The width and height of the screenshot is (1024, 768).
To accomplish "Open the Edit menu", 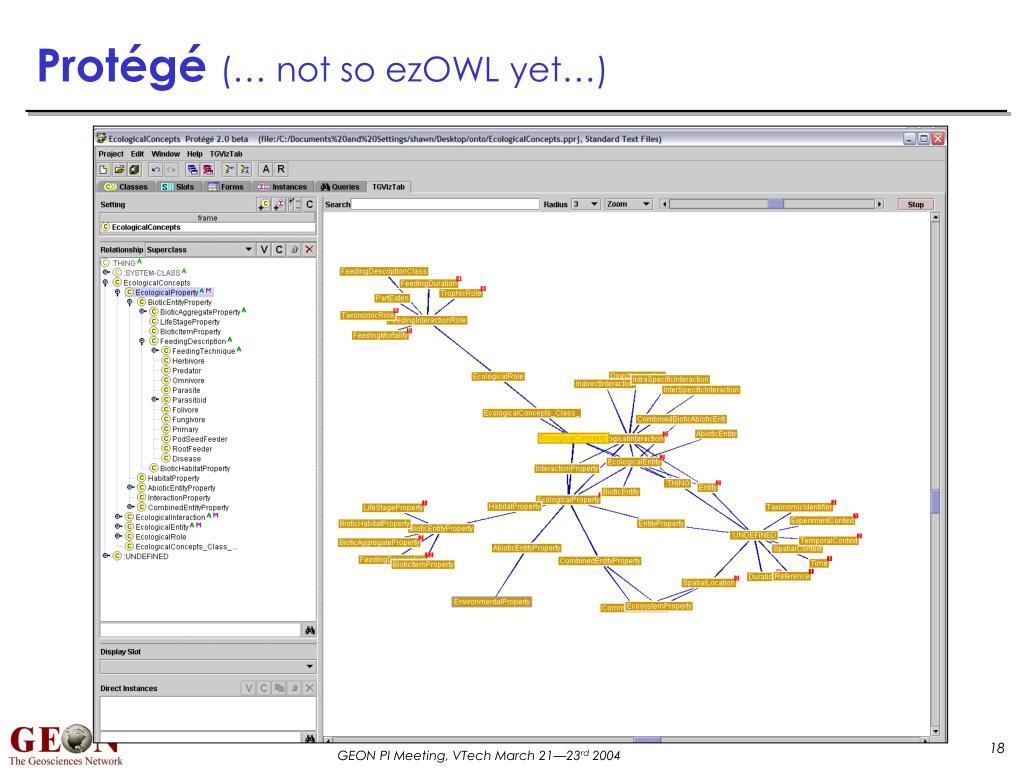I will click(137, 154).
